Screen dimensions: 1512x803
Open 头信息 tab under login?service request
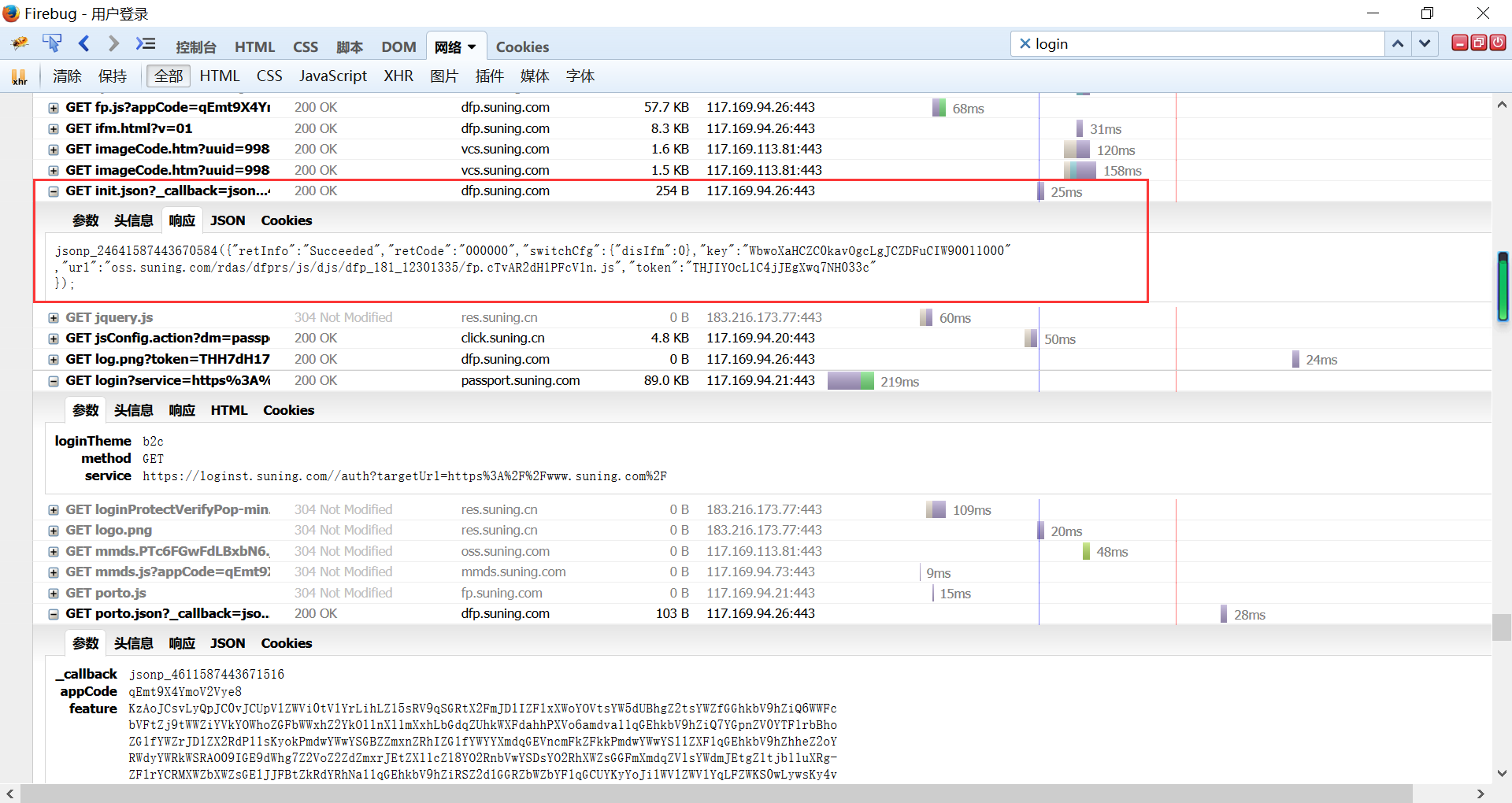[x=133, y=410]
